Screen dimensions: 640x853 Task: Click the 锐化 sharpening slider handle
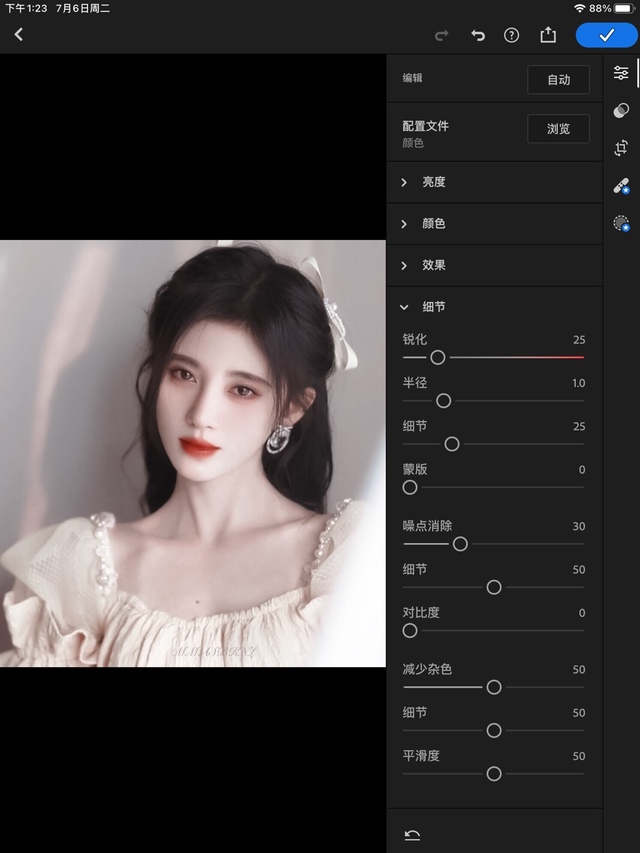click(437, 357)
